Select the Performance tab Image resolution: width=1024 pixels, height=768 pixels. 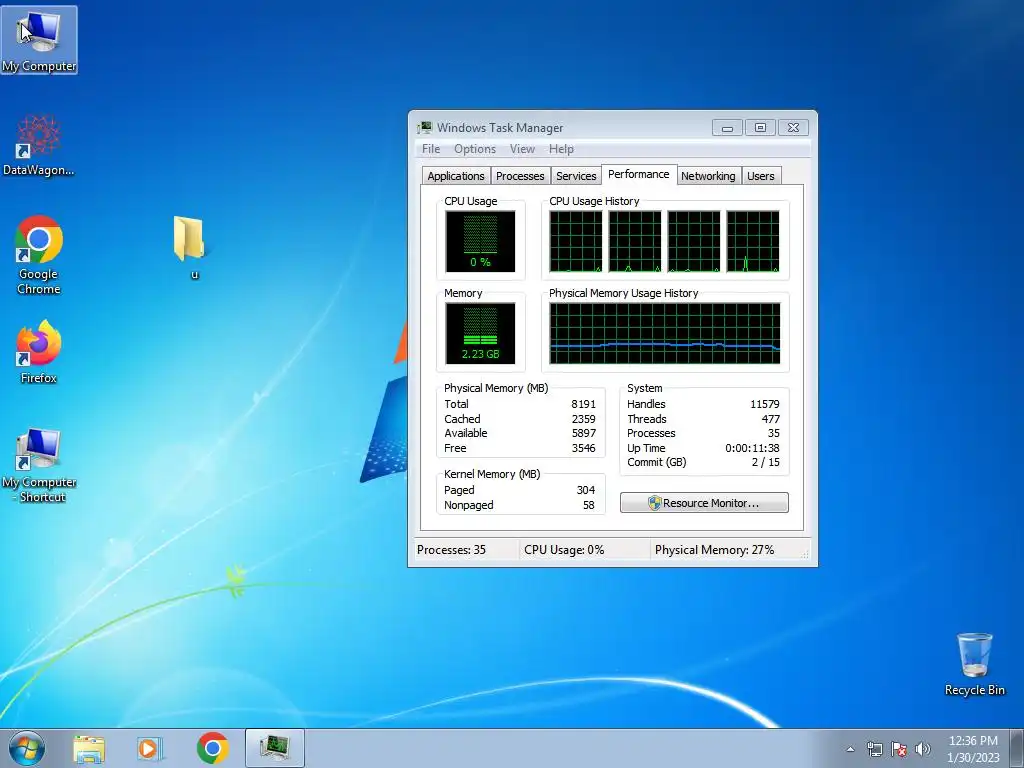click(639, 174)
